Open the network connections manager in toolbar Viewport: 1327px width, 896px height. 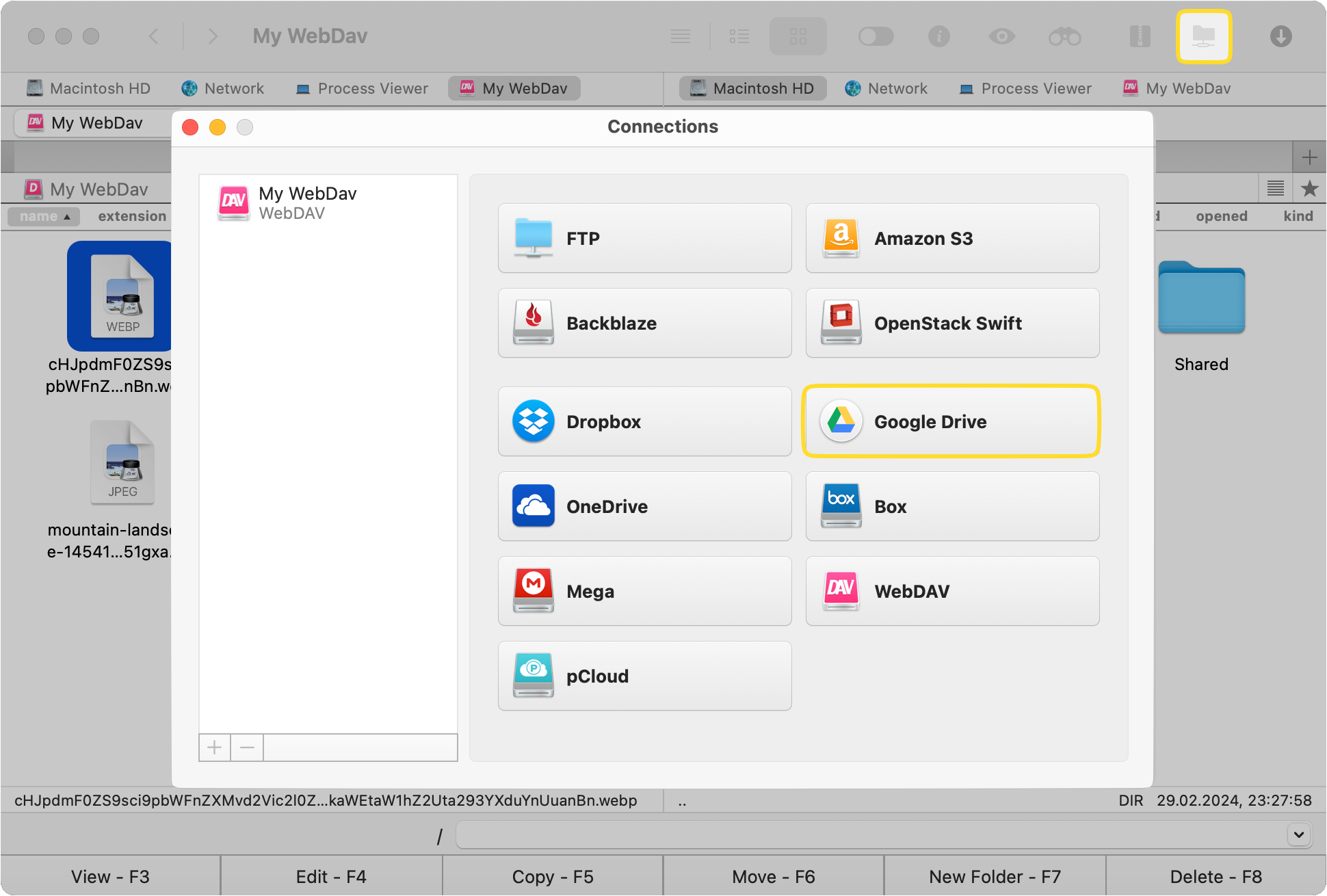coord(1204,36)
